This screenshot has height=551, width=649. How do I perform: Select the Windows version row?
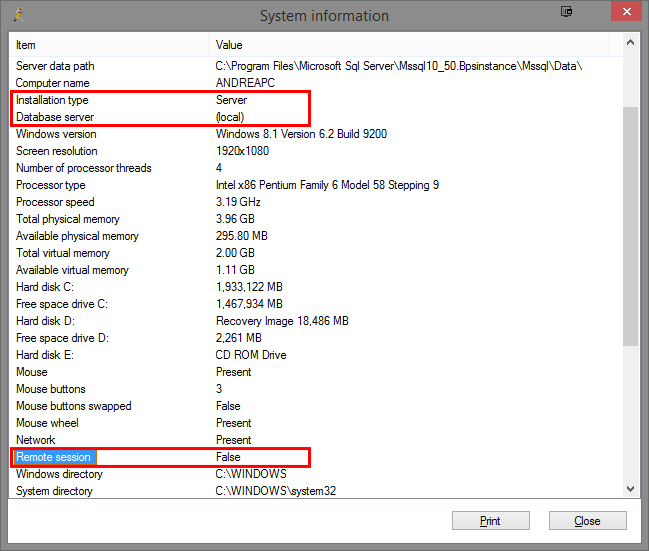56,134
